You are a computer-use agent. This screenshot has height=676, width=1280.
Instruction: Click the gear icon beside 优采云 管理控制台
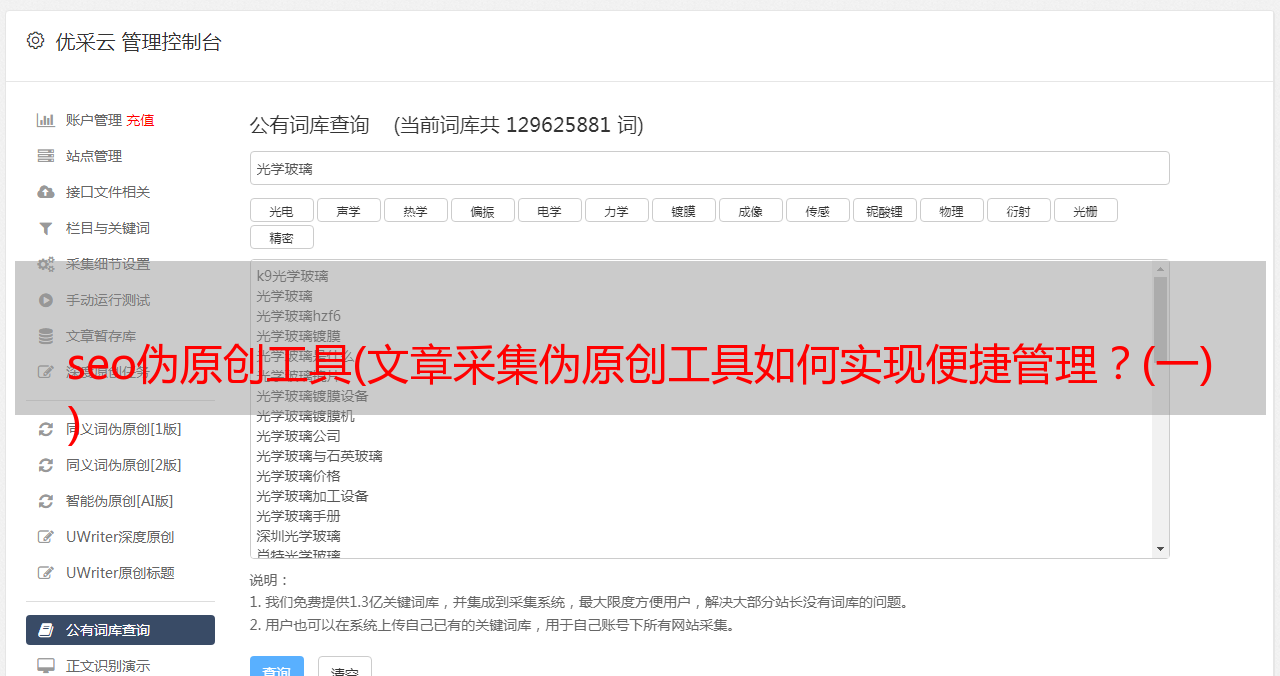pos(36,41)
